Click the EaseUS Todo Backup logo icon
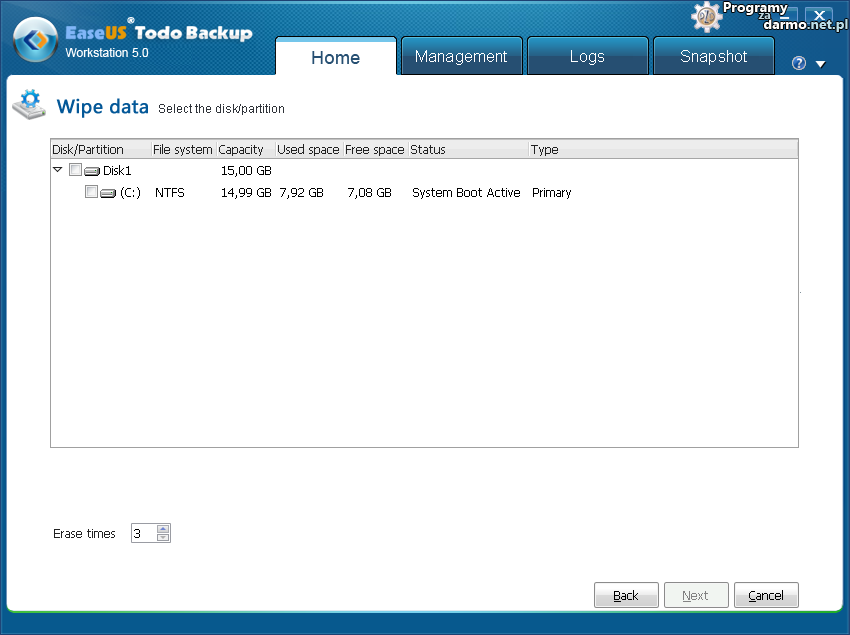This screenshot has height=635, width=850. click(x=36, y=40)
